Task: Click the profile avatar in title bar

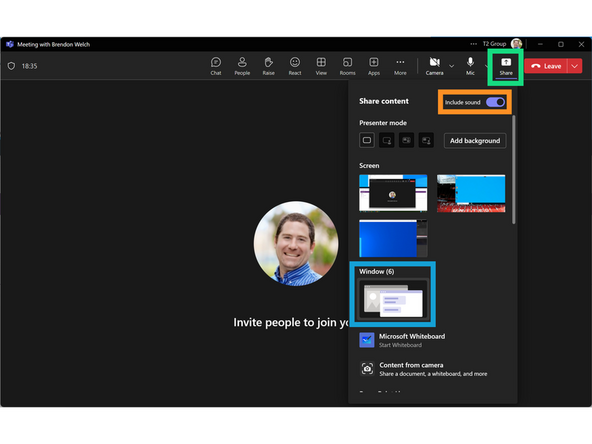Action: [x=516, y=44]
